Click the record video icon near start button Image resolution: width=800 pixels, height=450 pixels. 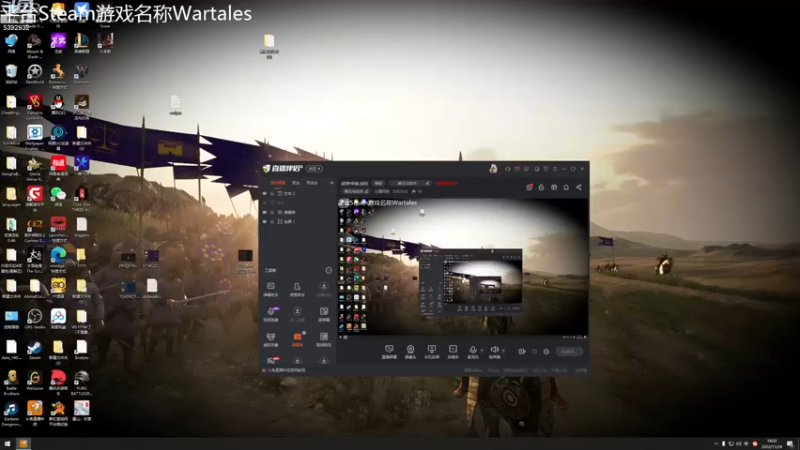[x=521, y=352]
